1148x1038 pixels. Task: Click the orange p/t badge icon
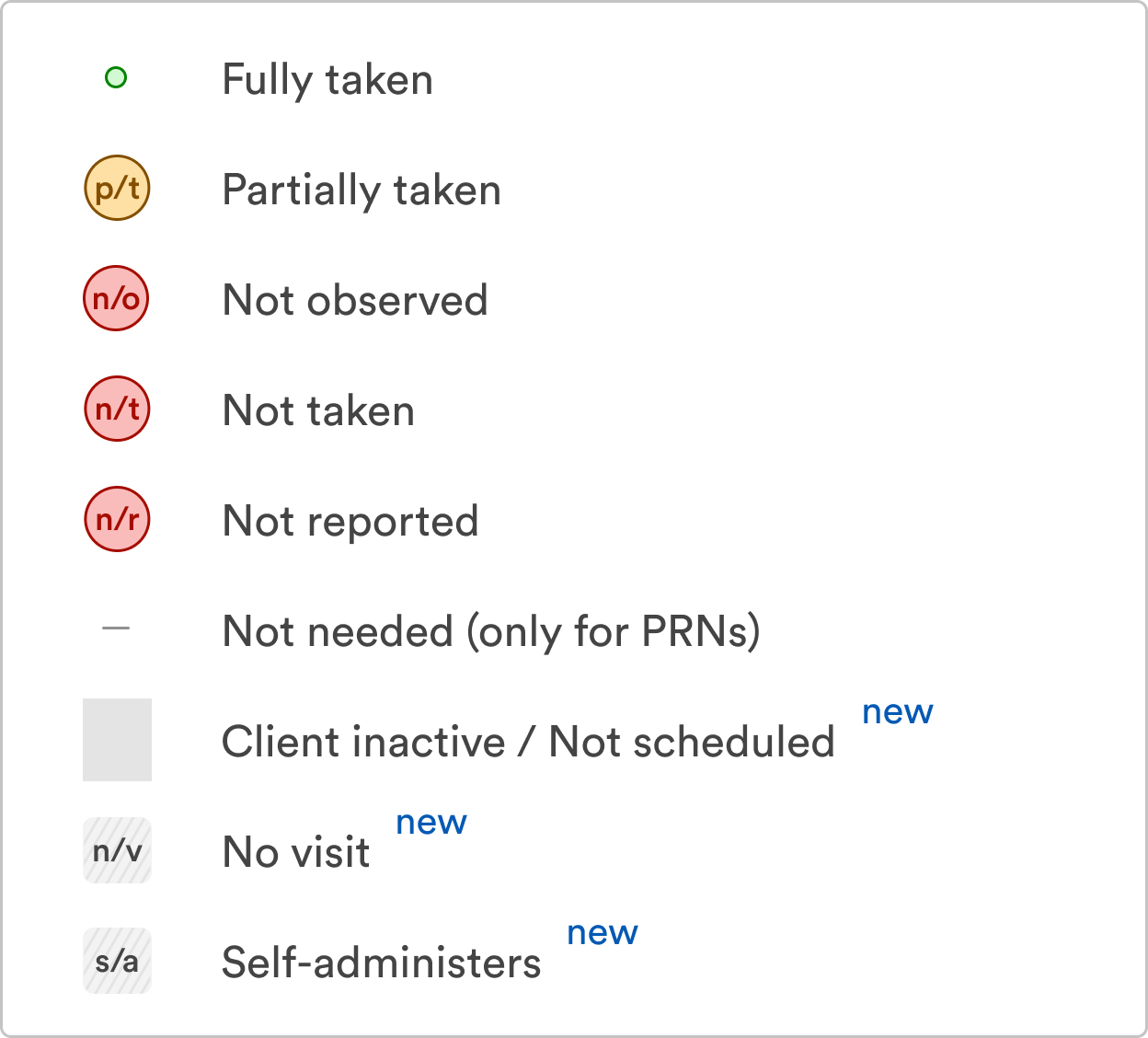click(x=117, y=188)
